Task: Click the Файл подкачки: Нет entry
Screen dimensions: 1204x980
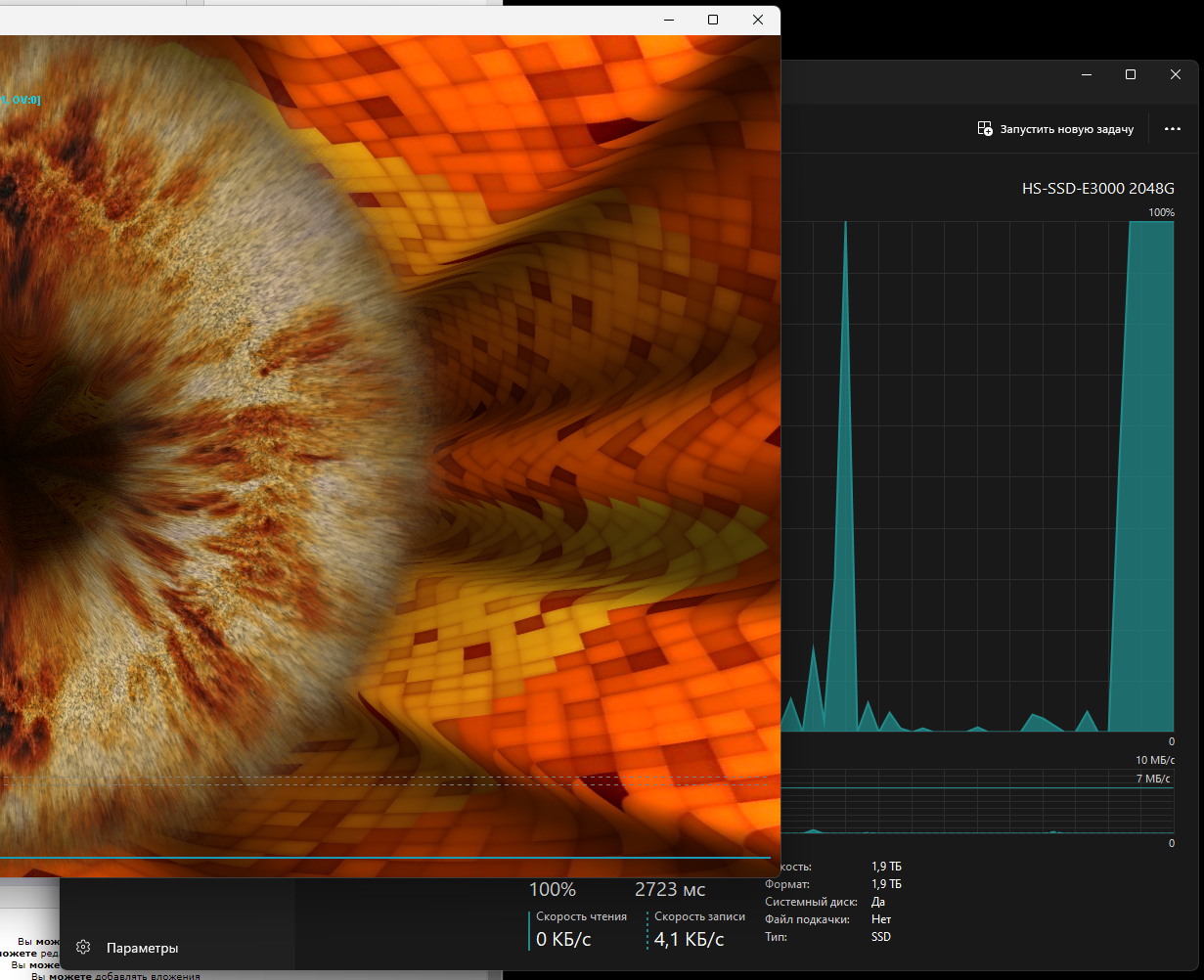Action: pyautogui.click(x=828, y=919)
